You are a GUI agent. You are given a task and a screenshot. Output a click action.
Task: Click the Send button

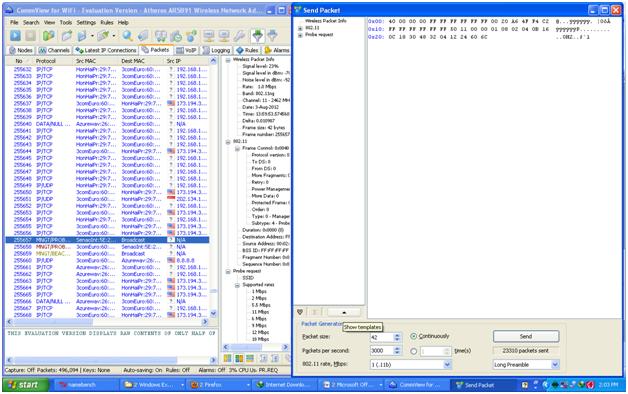[x=526, y=336]
